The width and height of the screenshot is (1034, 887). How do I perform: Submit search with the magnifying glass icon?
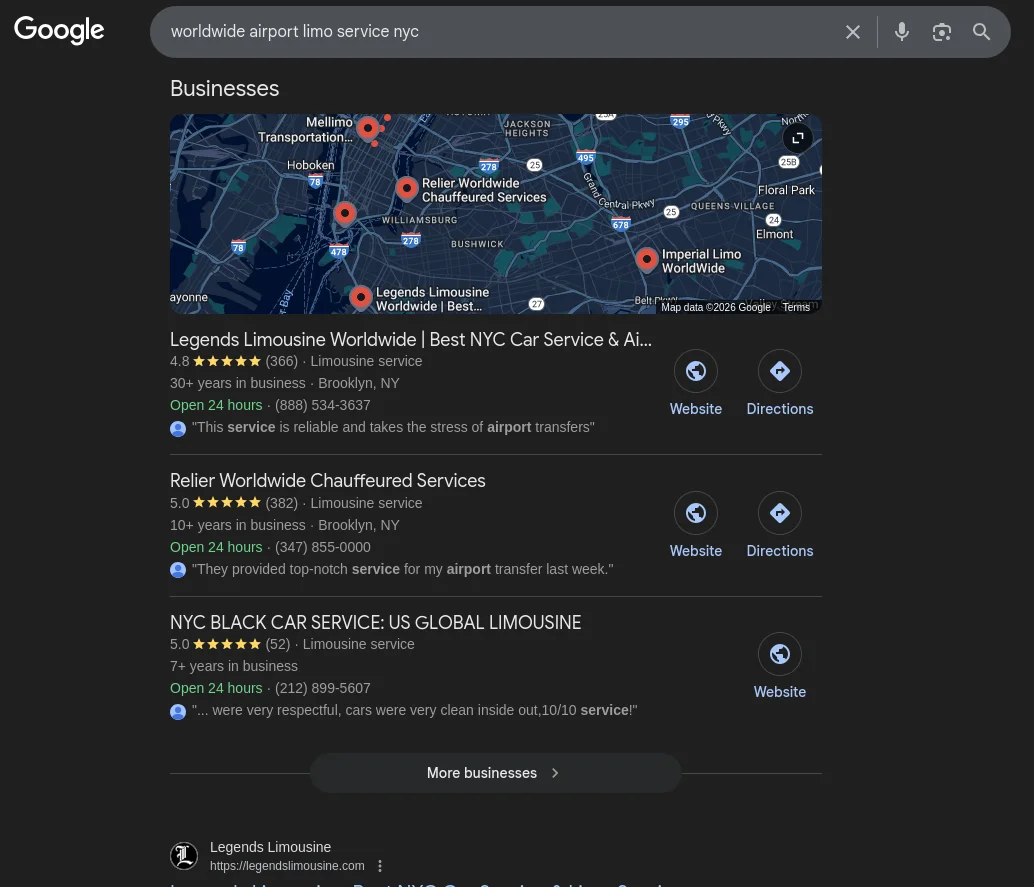981,32
